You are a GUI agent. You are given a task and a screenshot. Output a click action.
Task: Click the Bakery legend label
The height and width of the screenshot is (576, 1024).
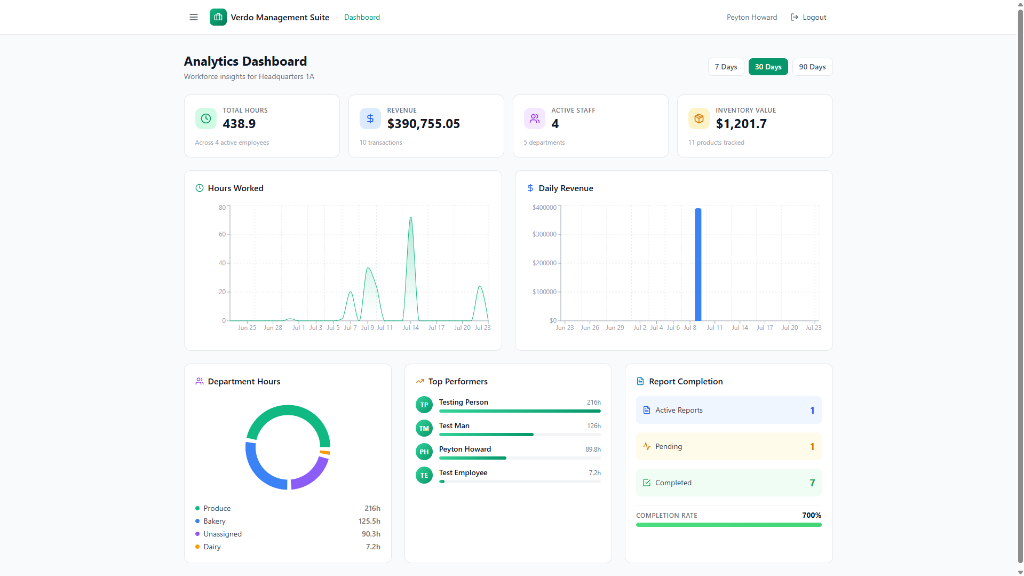pyautogui.click(x=214, y=521)
